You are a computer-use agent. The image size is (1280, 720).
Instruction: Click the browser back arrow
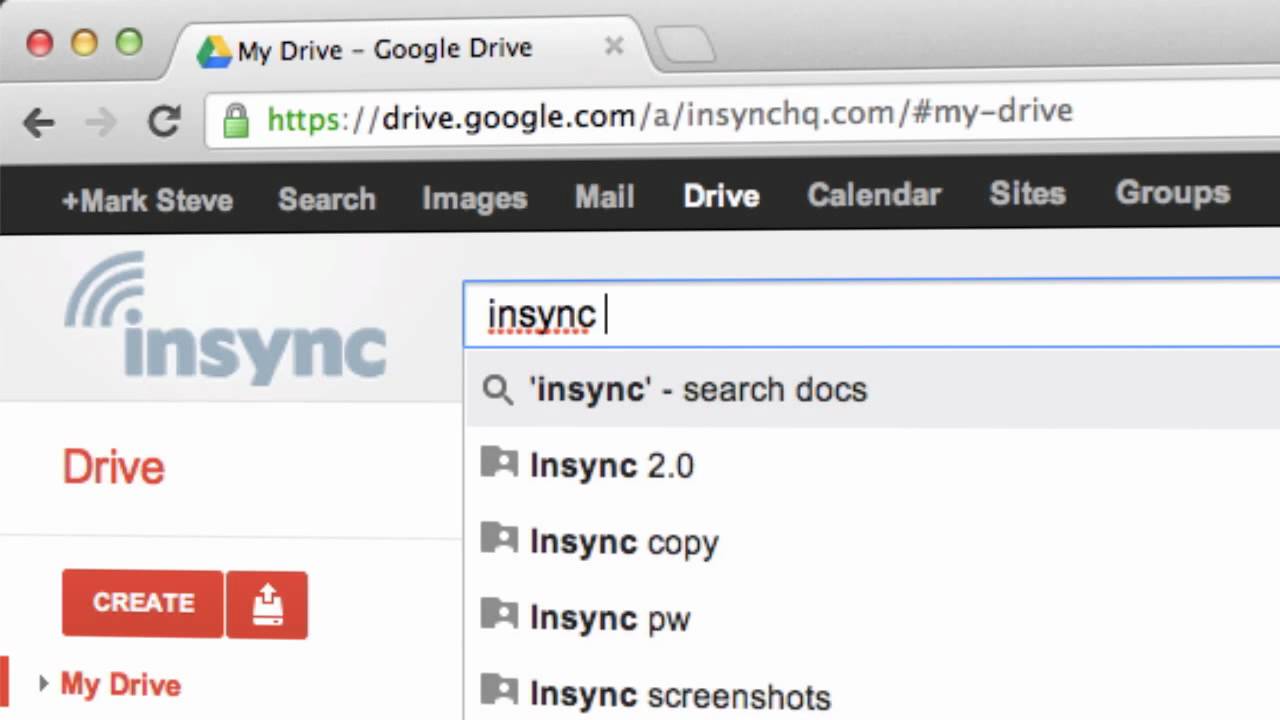[39, 123]
